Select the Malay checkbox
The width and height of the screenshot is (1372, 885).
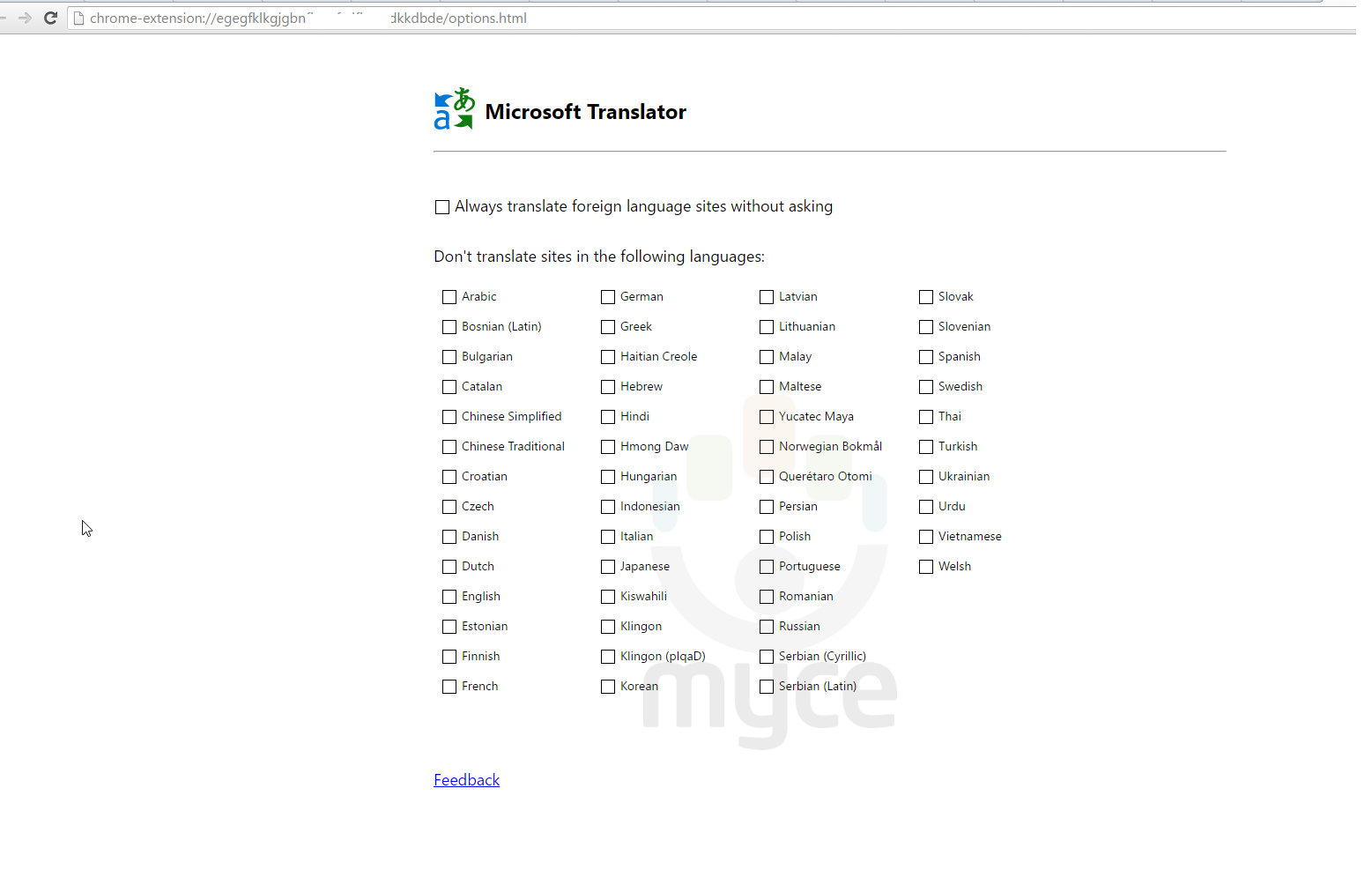[767, 357]
